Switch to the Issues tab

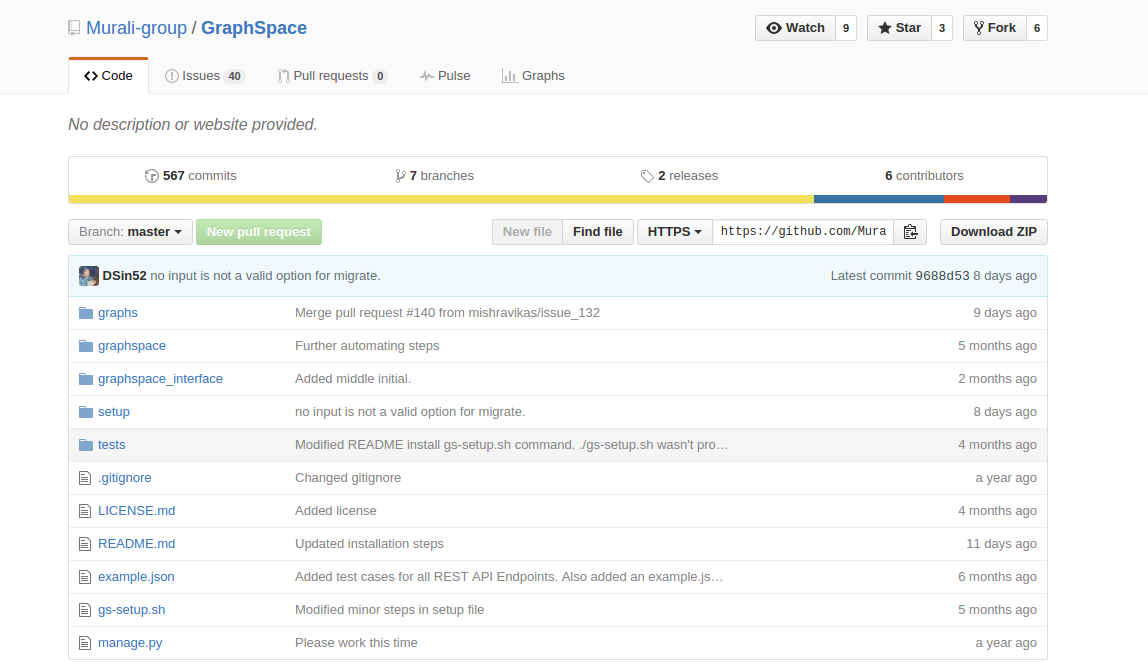(204, 76)
